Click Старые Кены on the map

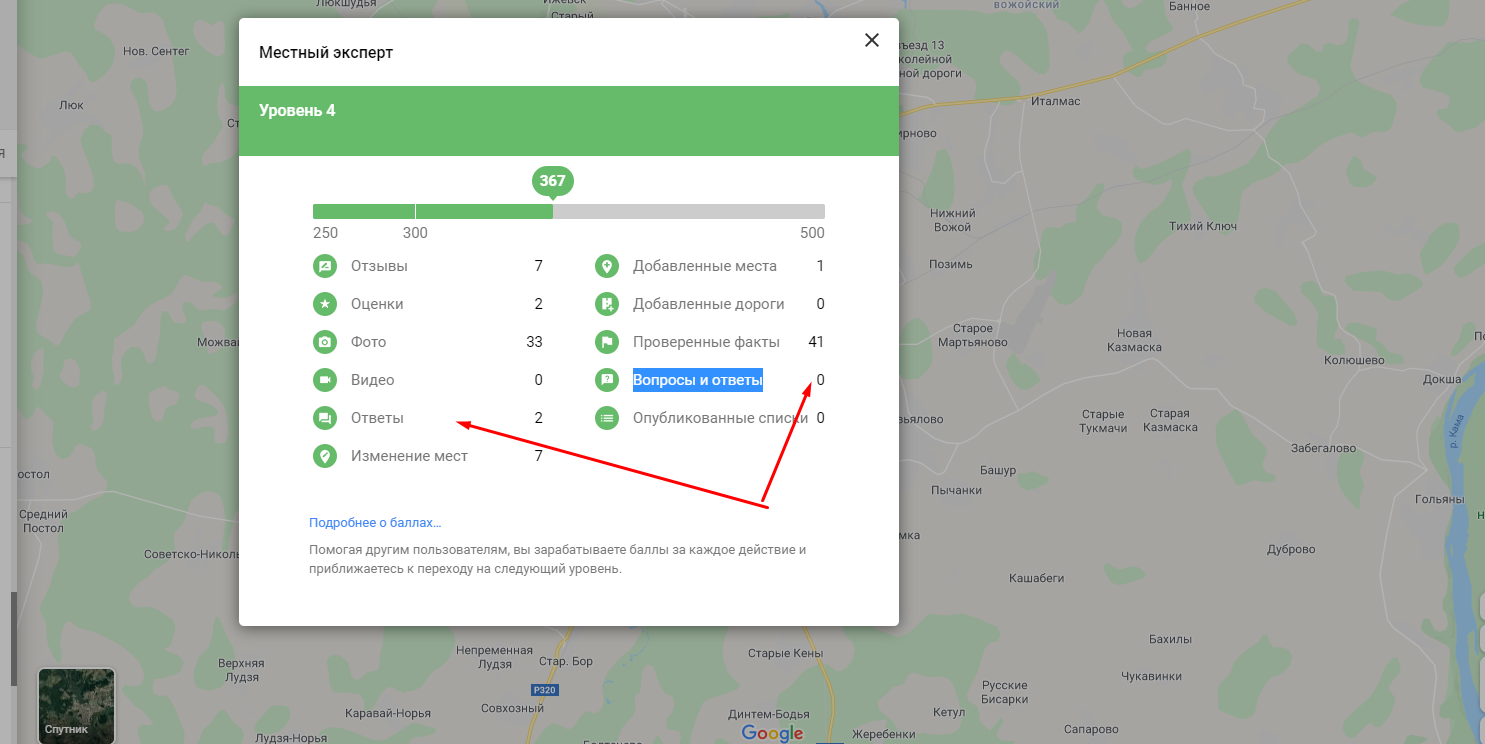click(785, 653)
